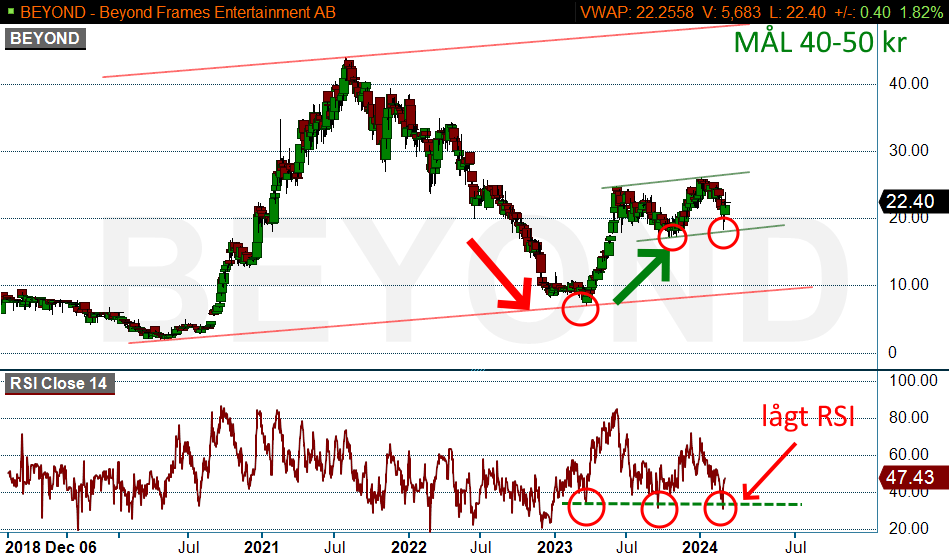Click the '2018 Dec 06' date label
The height and width of the screenshot is (560, 949).
(x=51, y=547)
